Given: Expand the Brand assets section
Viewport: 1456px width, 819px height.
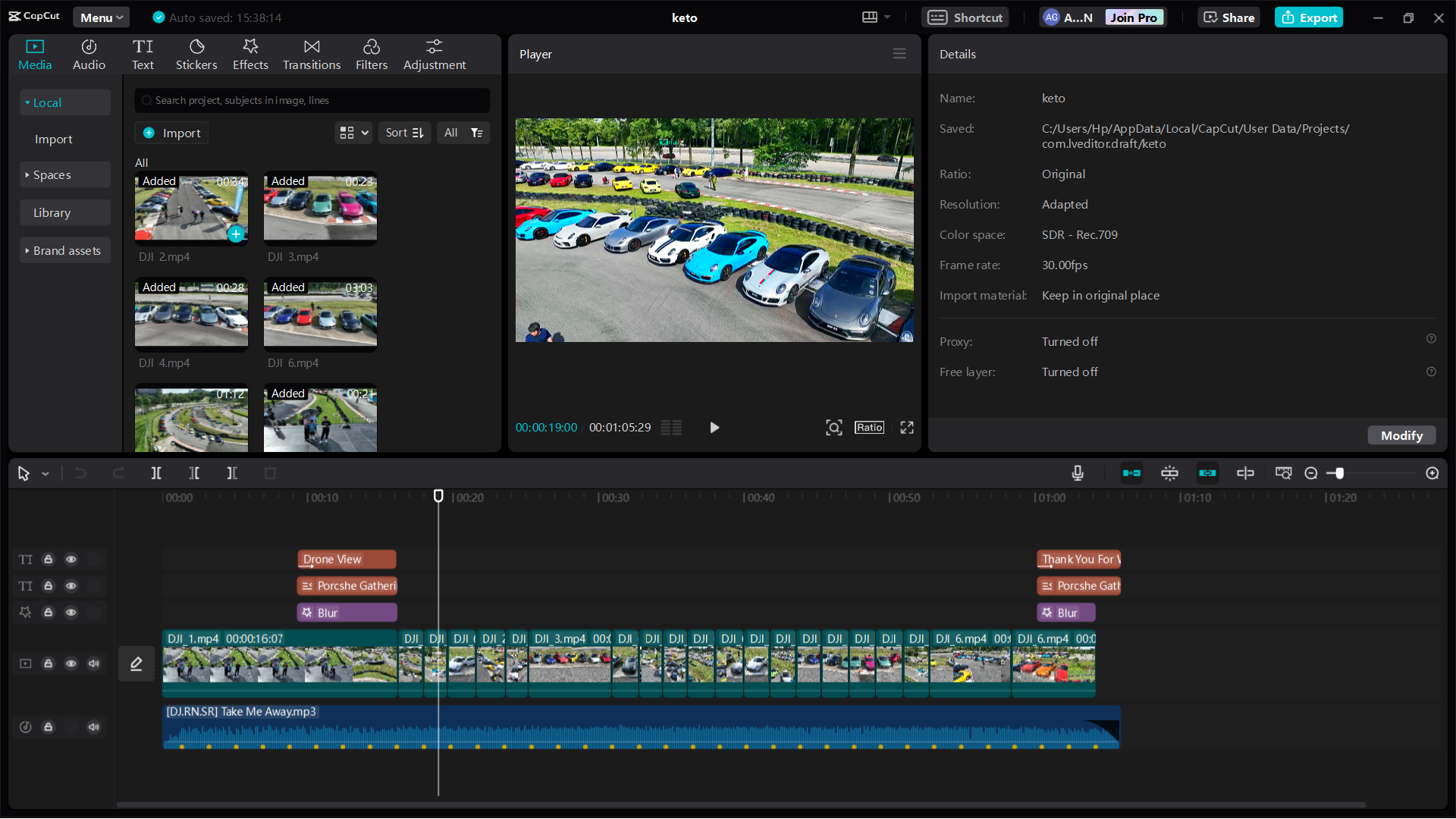Looking at the screenshot, I should point(65,251).
